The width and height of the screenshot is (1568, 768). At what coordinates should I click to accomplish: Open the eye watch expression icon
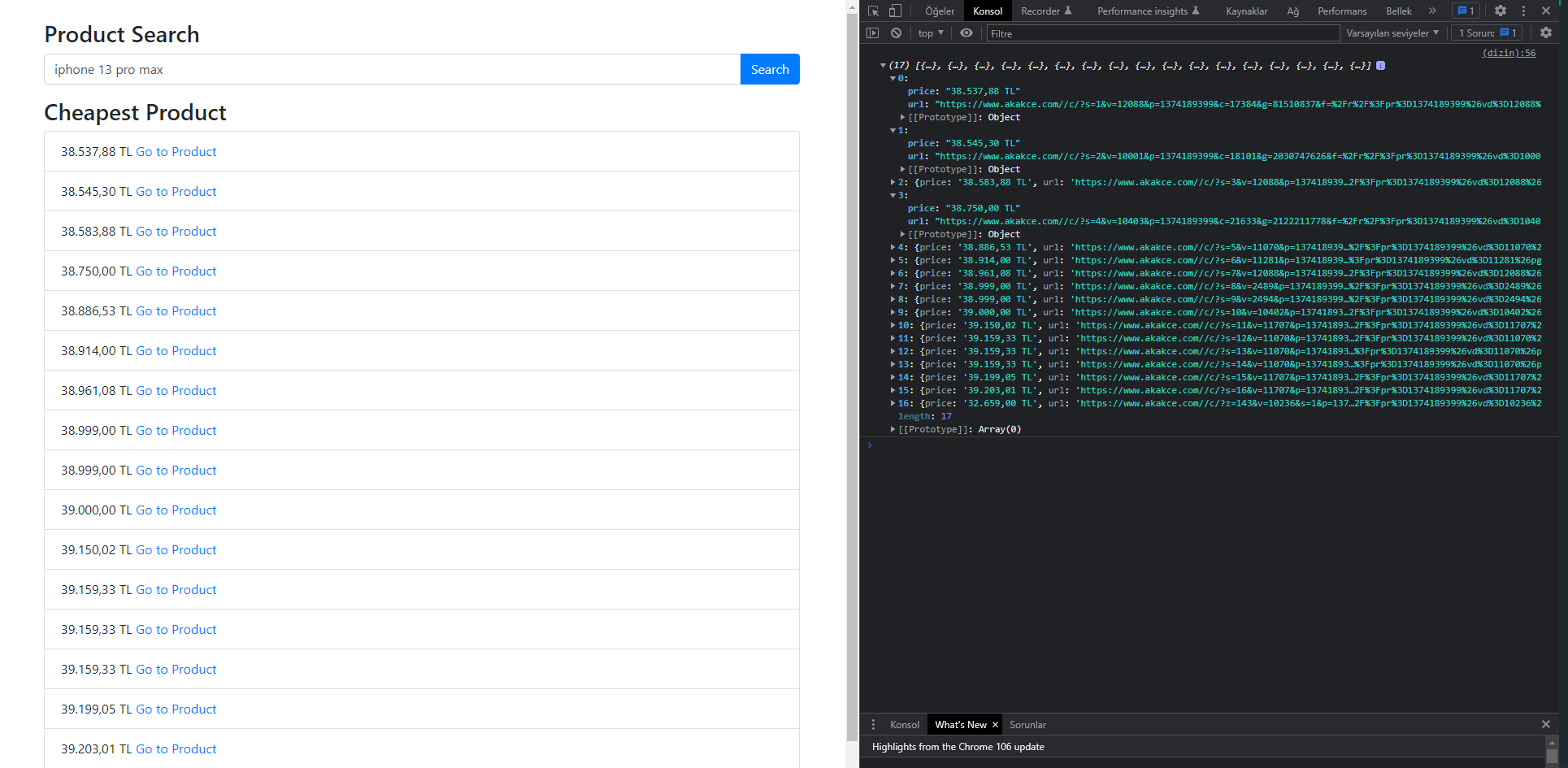966,33
